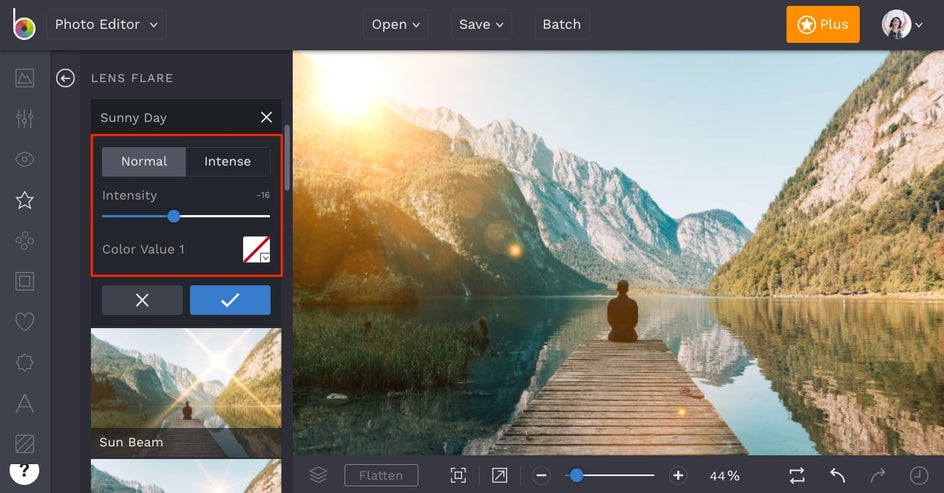Screen dimensions: 944x493
Task: Open the Photo Editor dropdown
Action: (106, 25)
